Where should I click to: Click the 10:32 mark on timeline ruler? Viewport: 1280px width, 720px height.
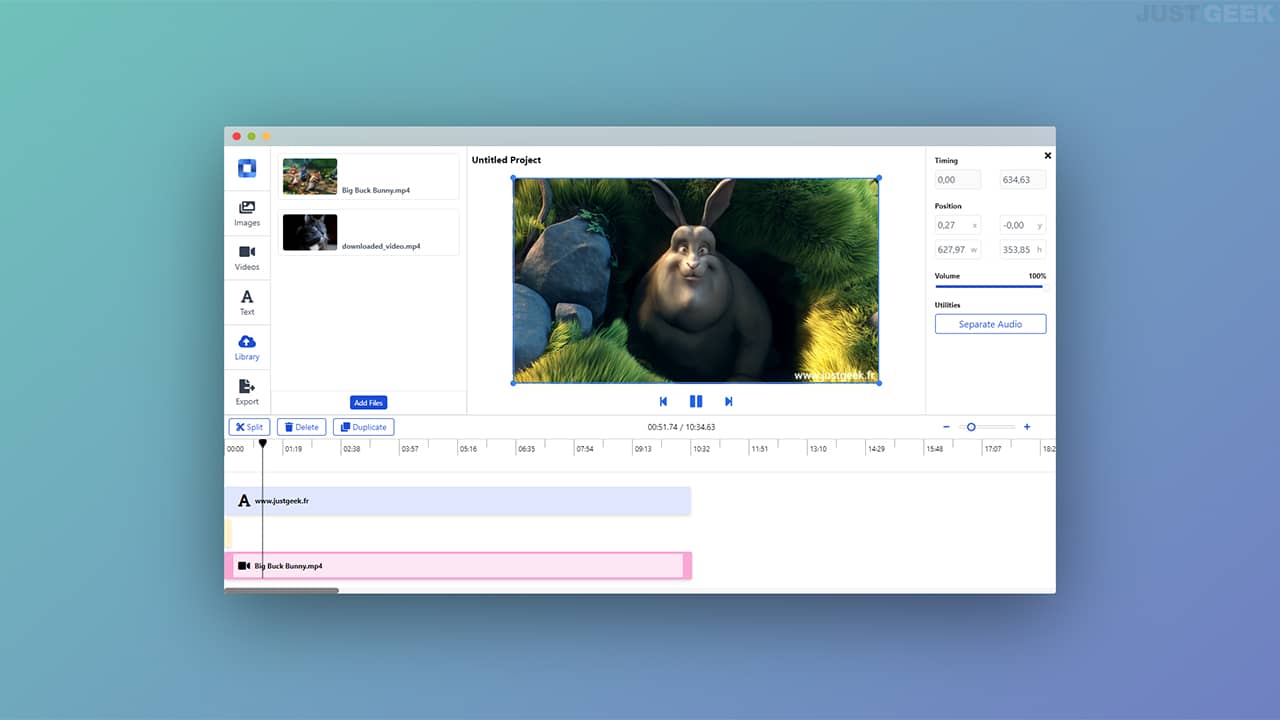pyautogui.click(x=701, y=449)
